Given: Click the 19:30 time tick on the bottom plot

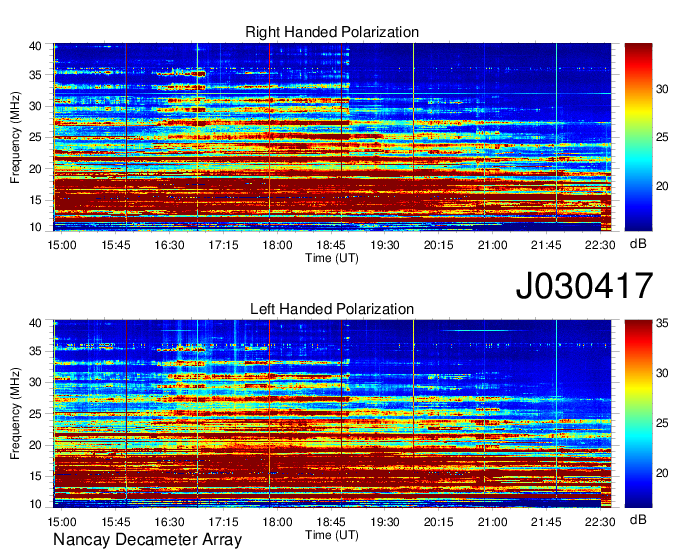Looking at the screenshot, I should click(385, 522).
